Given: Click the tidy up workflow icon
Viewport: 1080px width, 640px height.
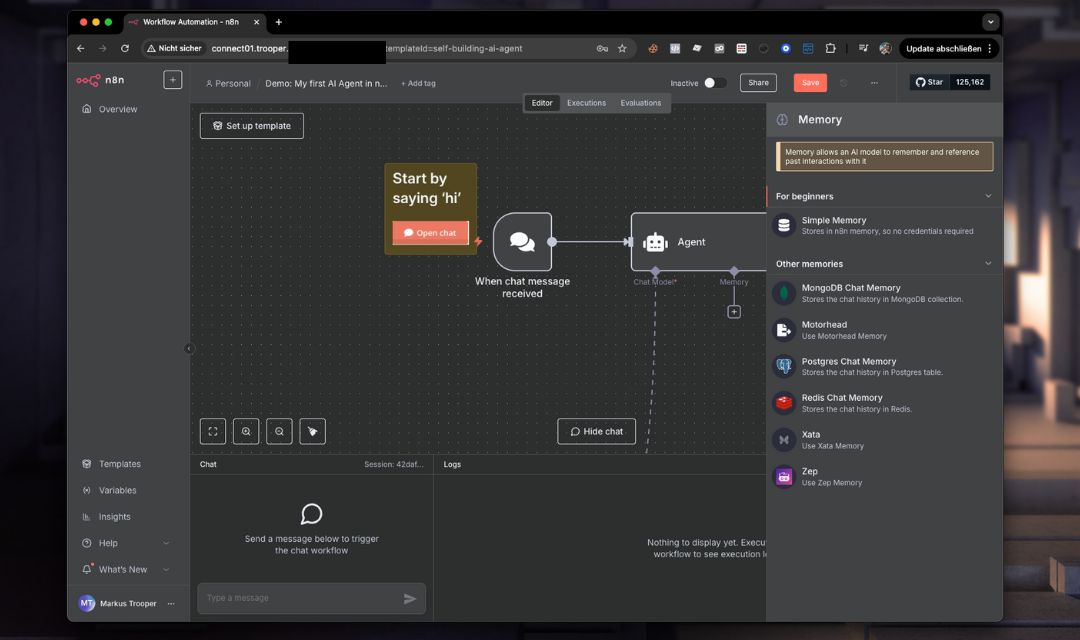Looking at the screenshot, I should click(313, 431).
